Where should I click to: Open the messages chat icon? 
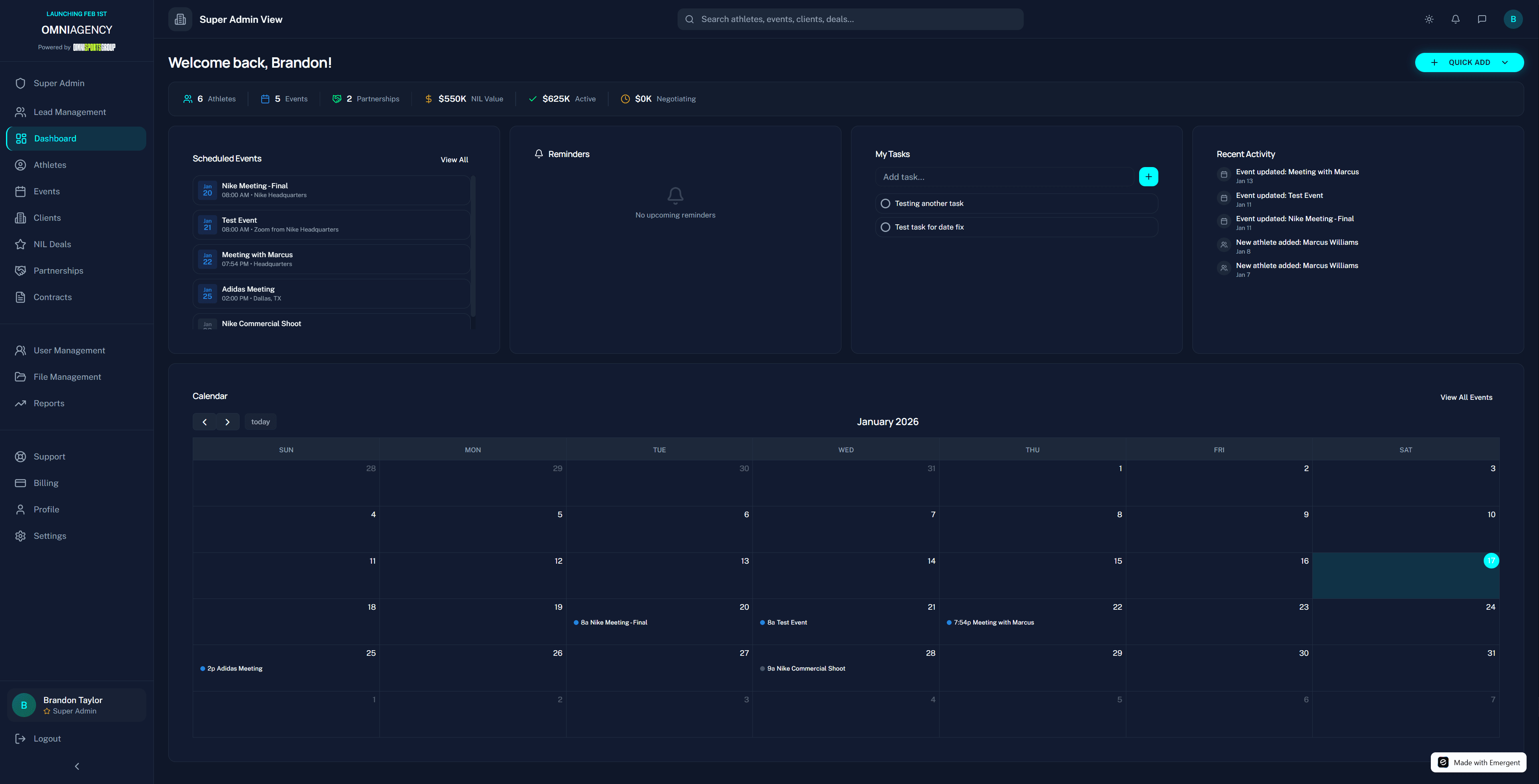(x=1482, y=19)
